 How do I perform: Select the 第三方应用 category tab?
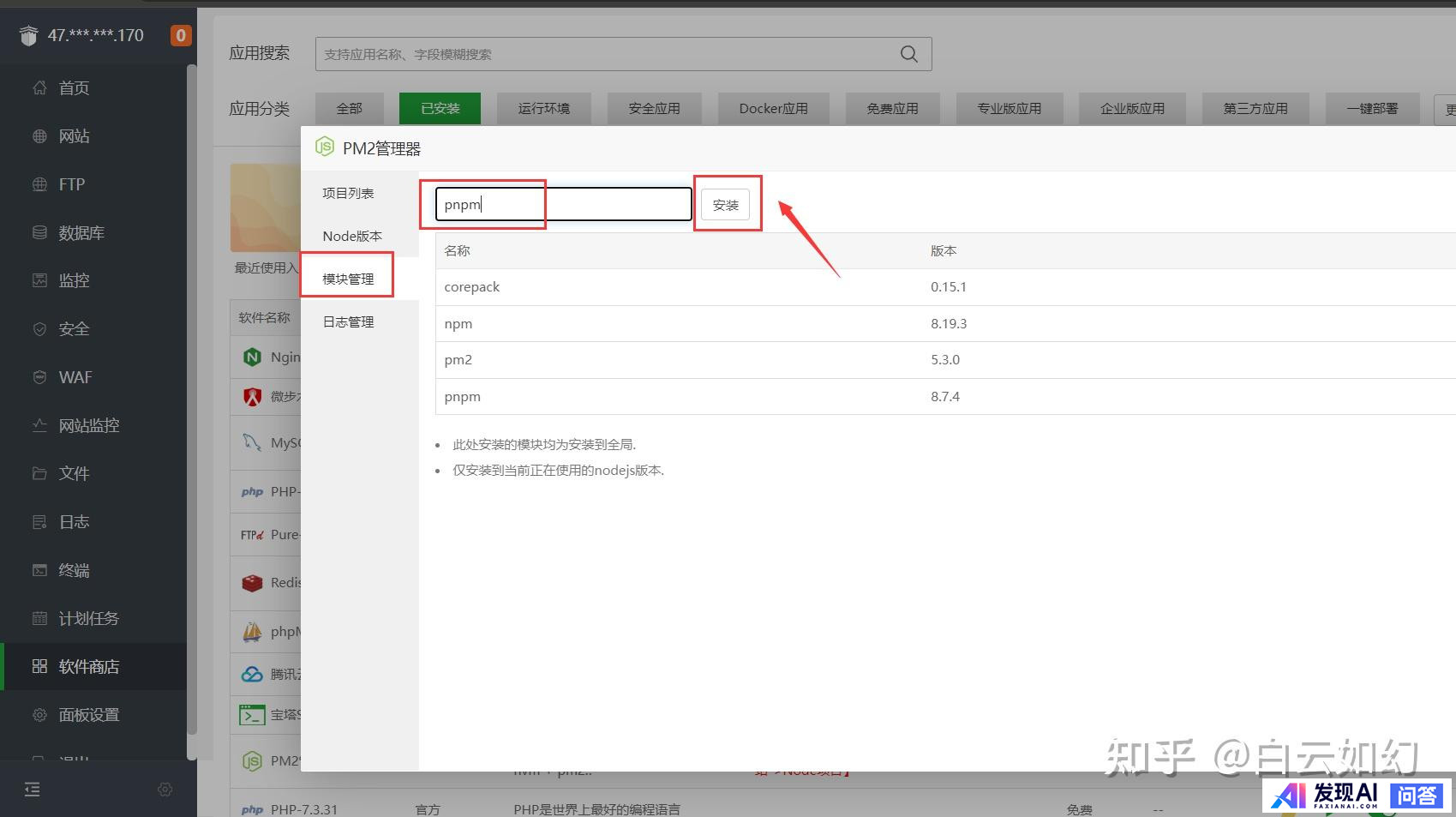click(1255, 109)
